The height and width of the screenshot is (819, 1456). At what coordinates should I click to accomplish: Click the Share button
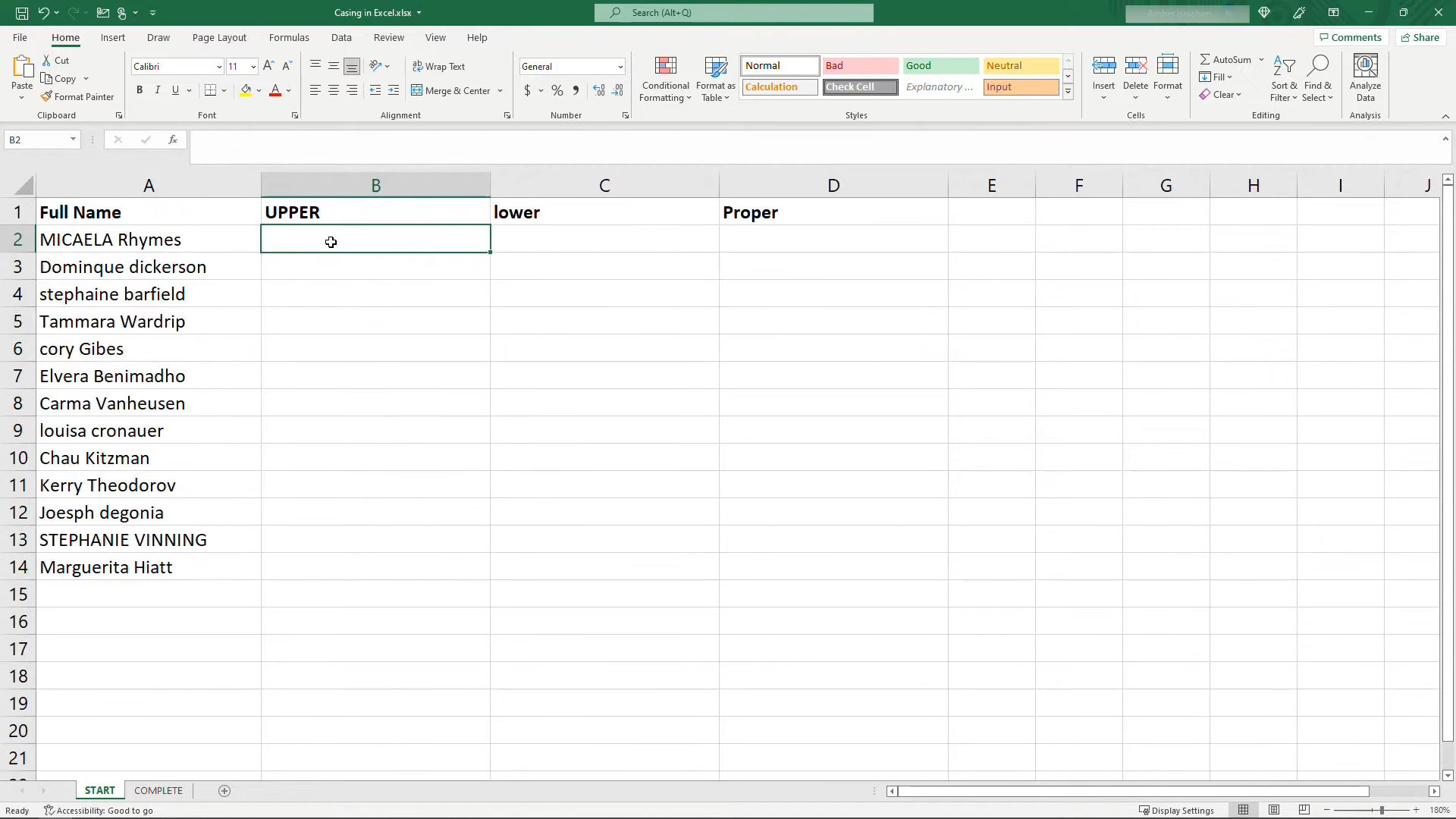pos(1420,37)
